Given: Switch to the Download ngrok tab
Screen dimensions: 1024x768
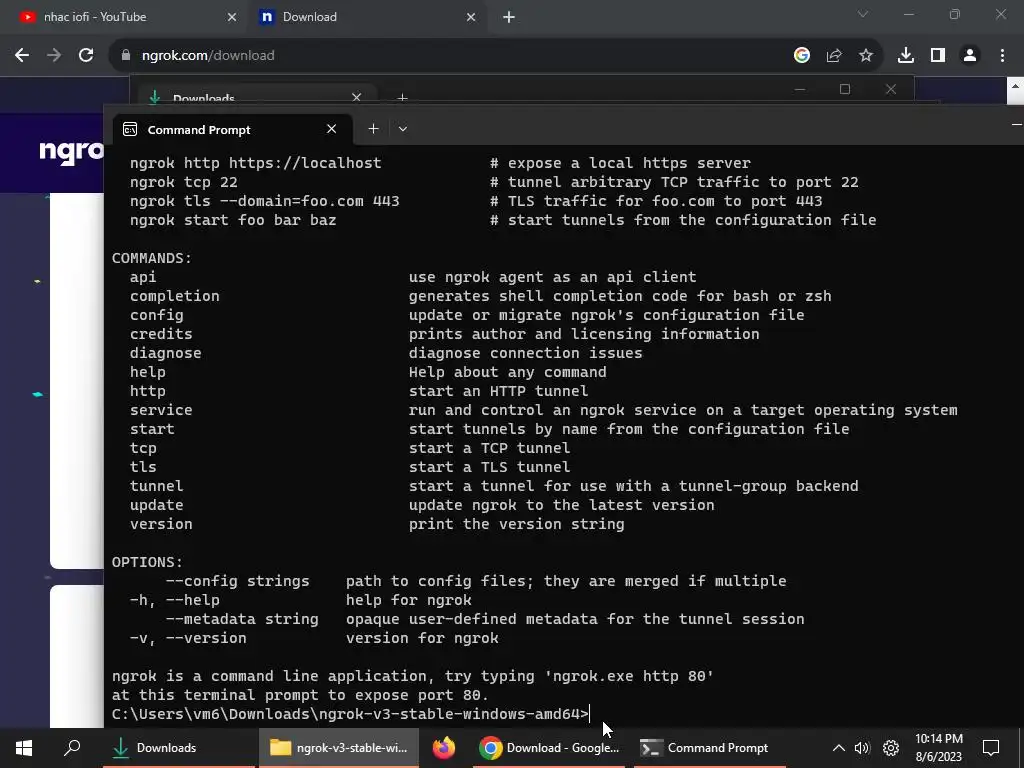Looking at the screenshot, I should [x=368, y=17].
